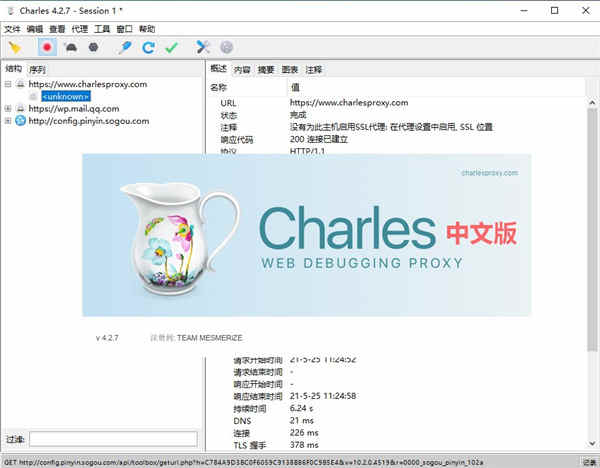Click the 值 column header
This screenshot has height=468, width=600.
[295, 88]
